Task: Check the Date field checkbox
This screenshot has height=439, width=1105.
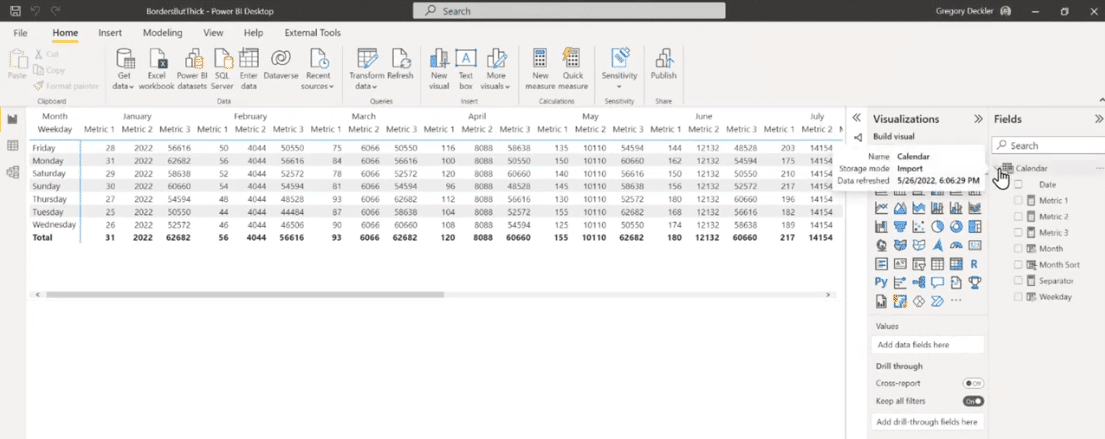Action: click(1018, 184)
